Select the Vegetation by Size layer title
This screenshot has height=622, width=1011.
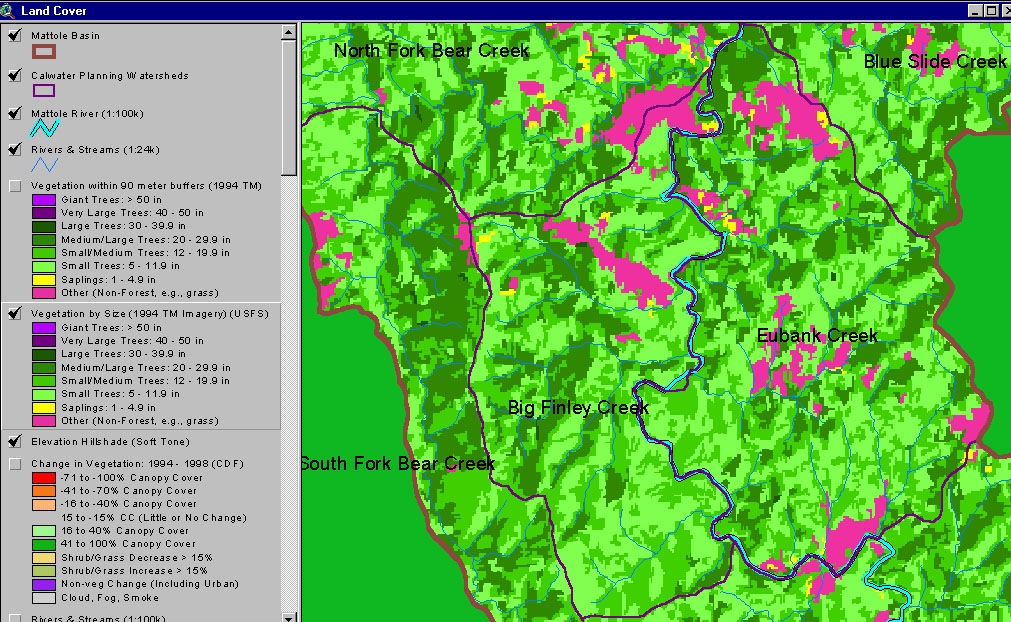(x=150, y=314)
